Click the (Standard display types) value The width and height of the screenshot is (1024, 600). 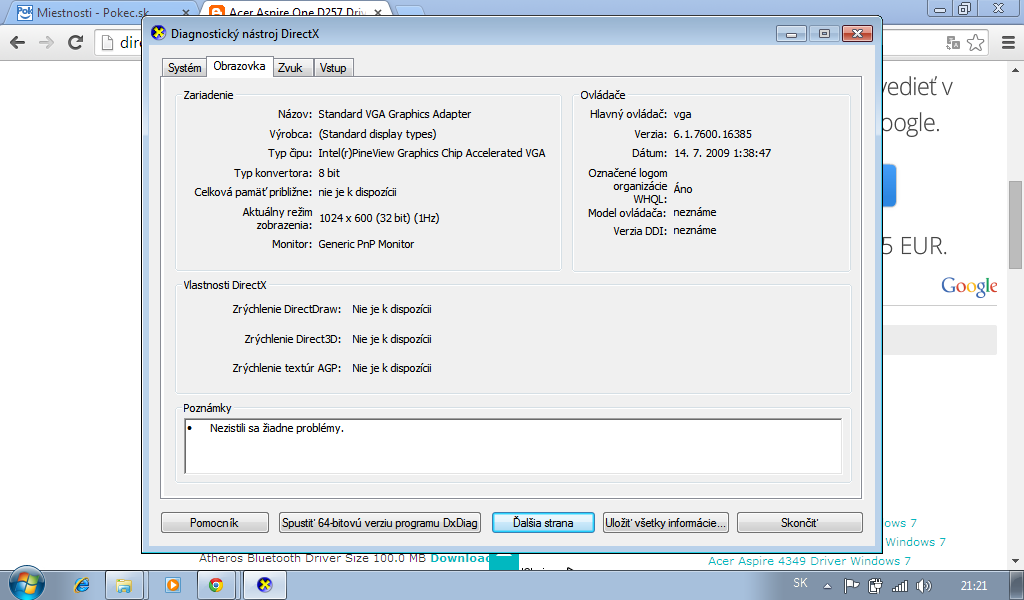pyautogui.click(x=377, y=134)
